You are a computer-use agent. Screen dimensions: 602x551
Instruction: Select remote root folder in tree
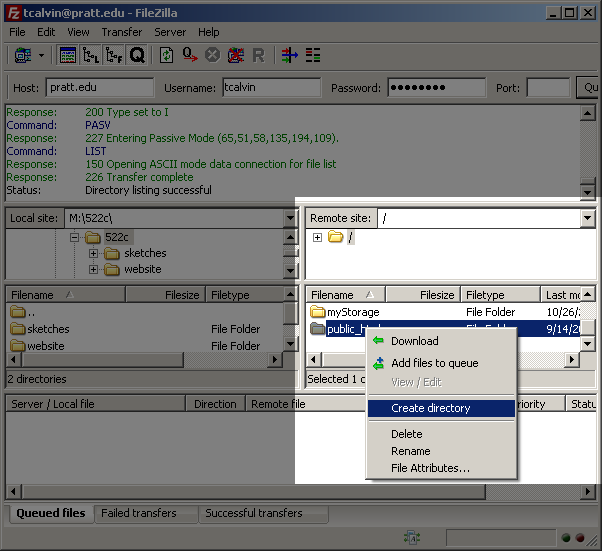point(350,238)
